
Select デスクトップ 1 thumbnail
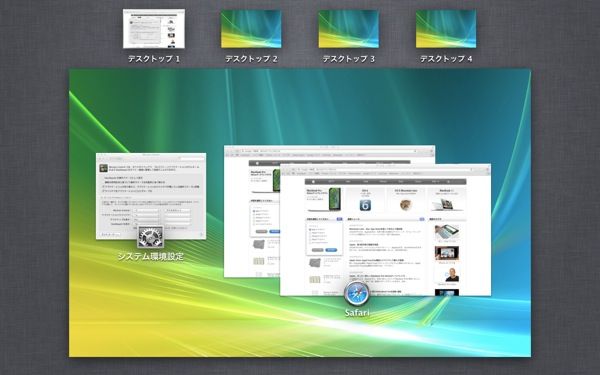point(153,29)
